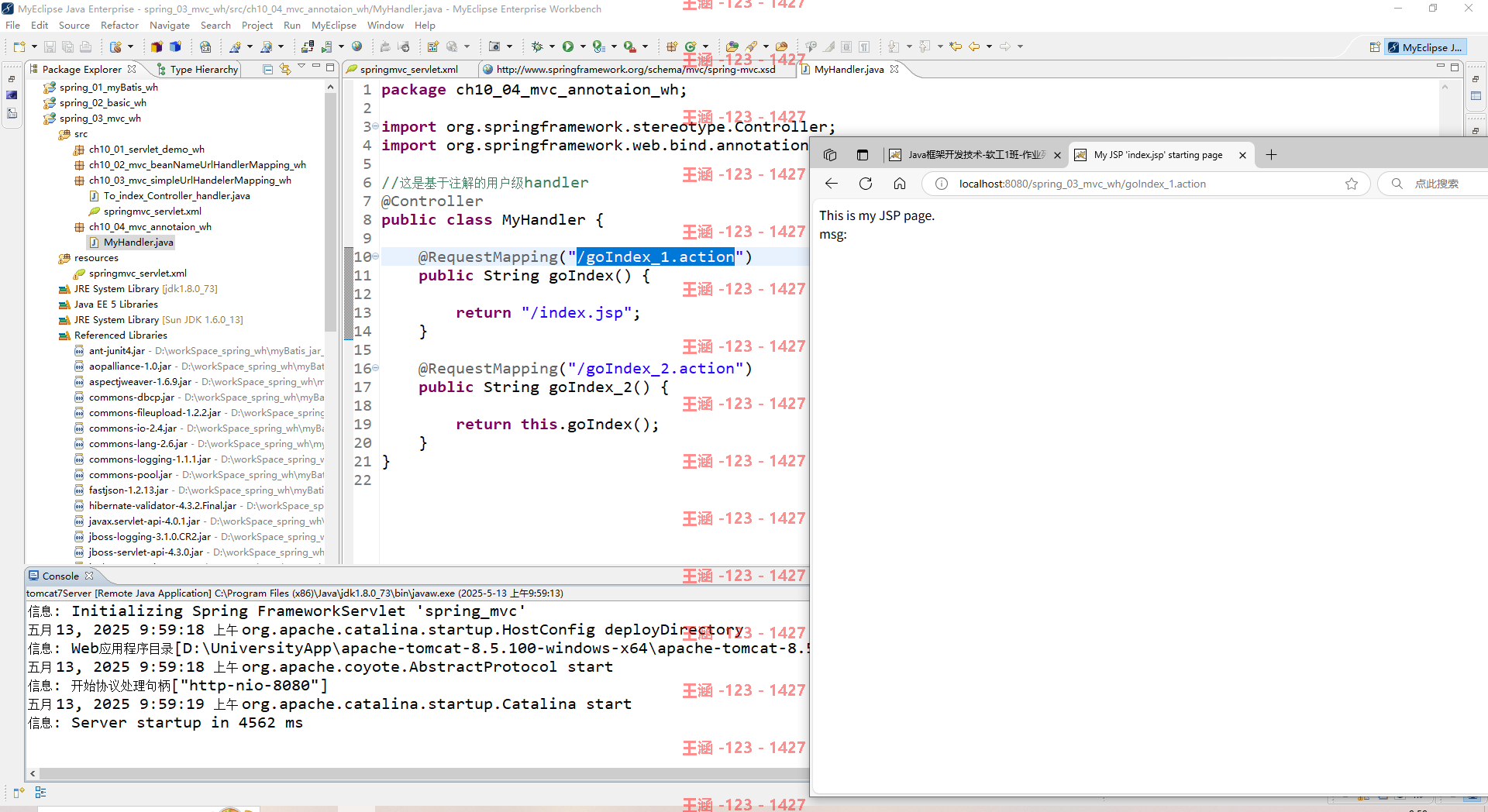The width and height of the screenshot is (1488, 812).
Task: Click the green Run button icon
Action: [568, 46]
